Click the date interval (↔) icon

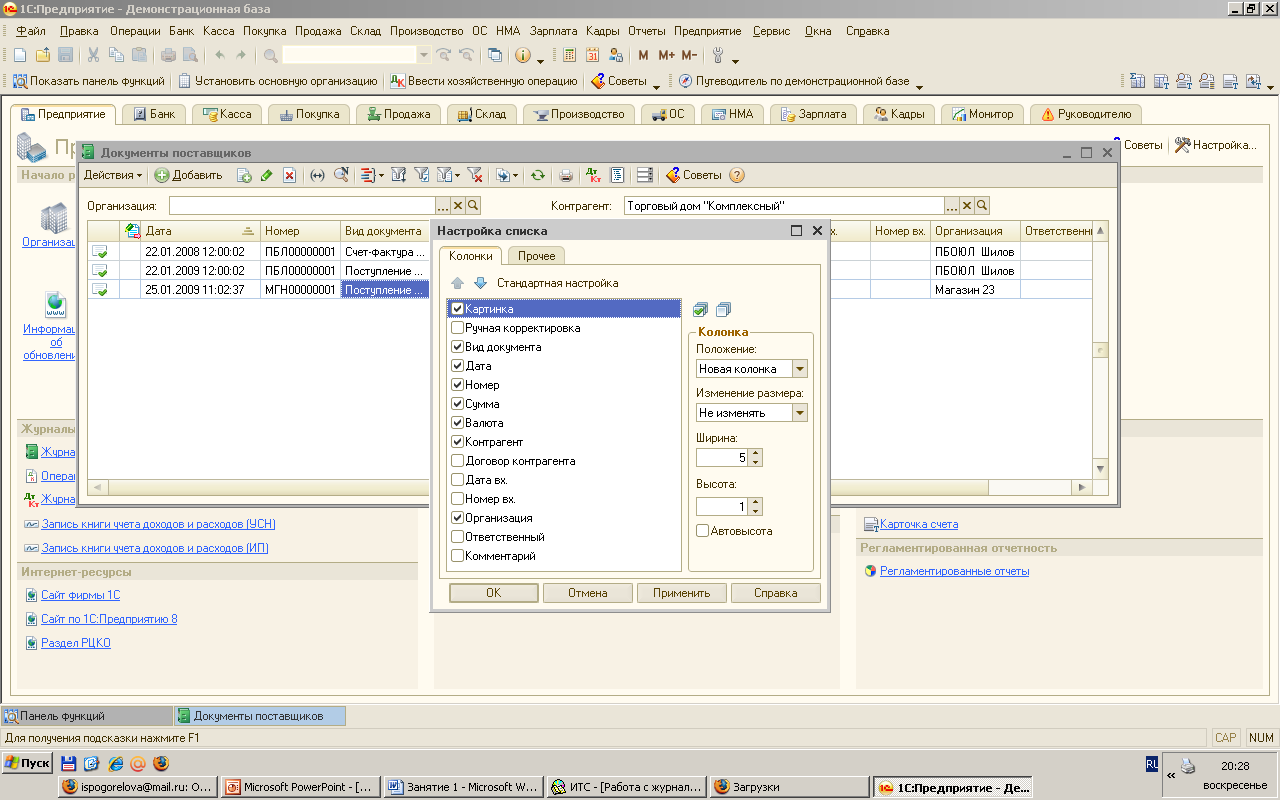tap(318, 175)
